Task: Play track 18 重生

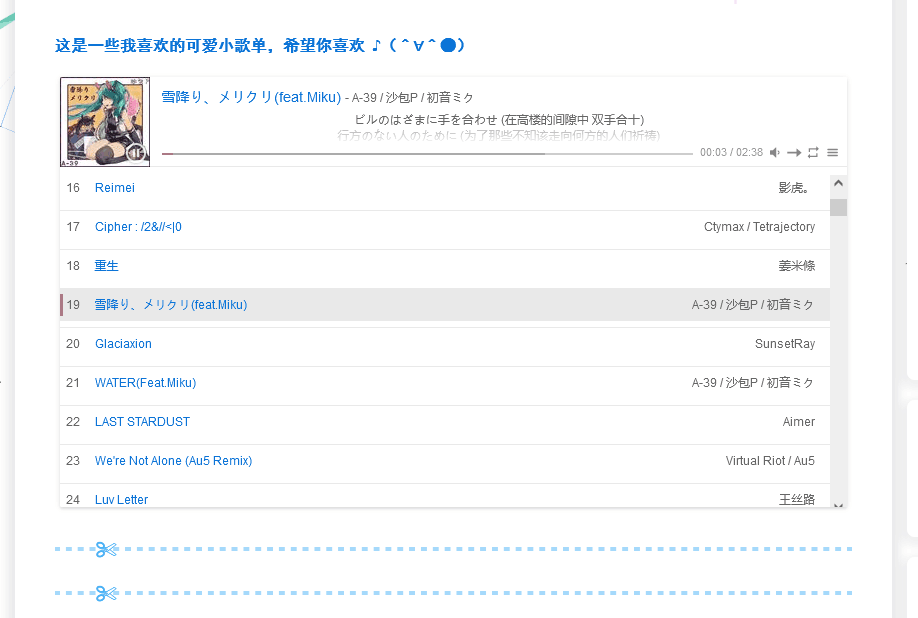Action: (x=445, y=266)
